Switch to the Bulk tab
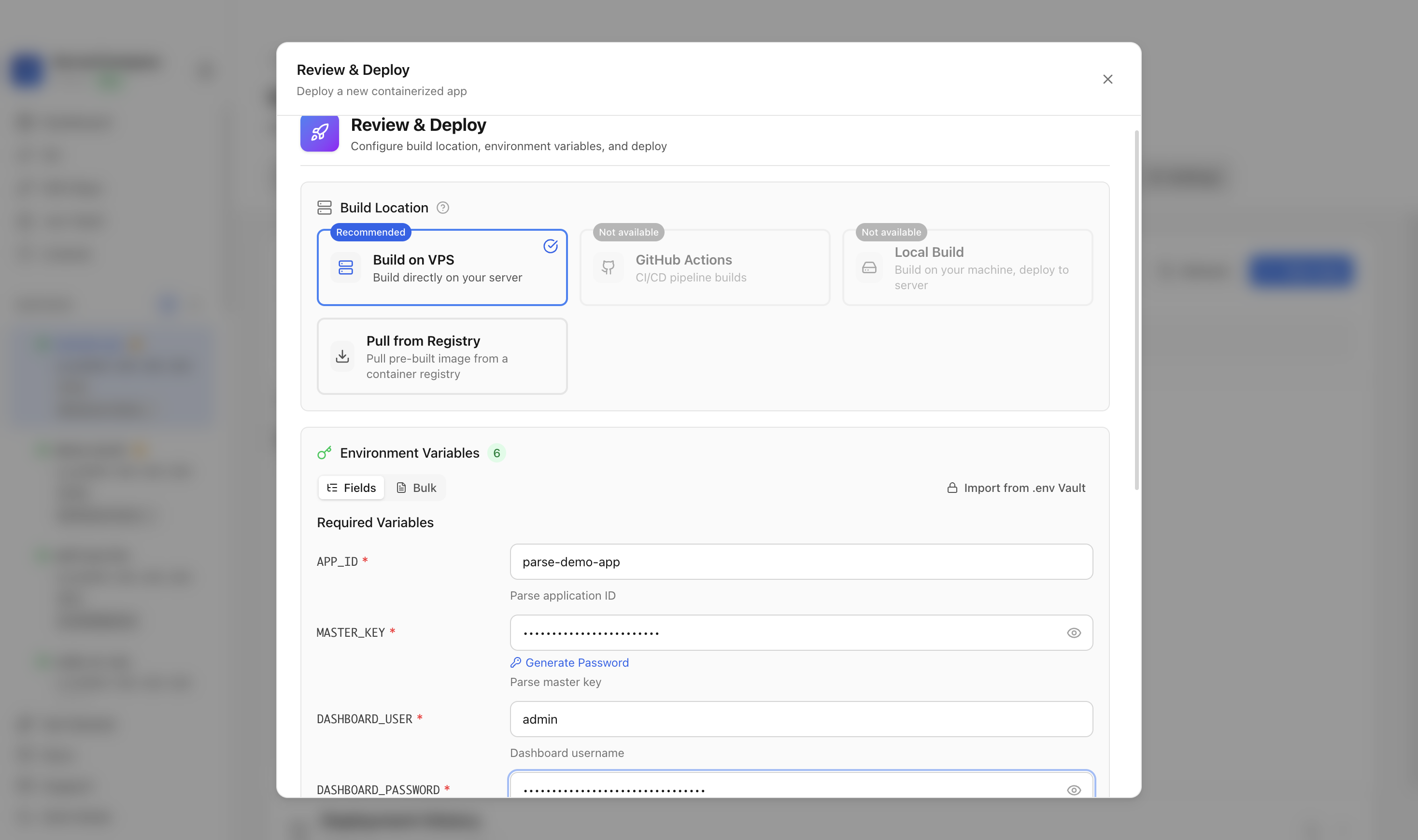Viewport: 1418px width, 840px height. tap(416, 488)
